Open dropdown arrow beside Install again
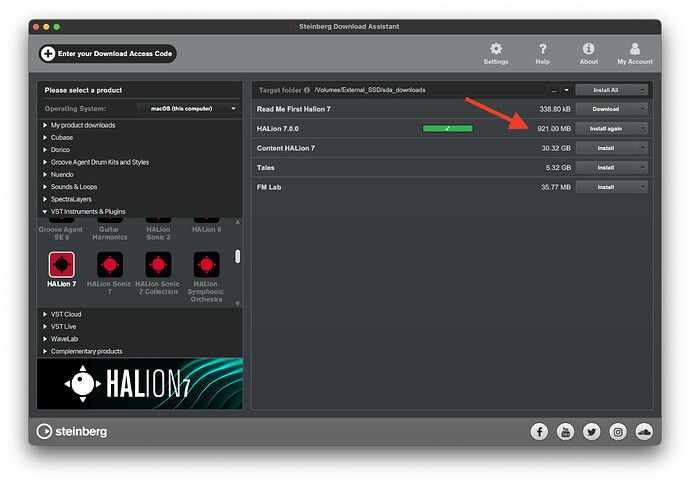690x483 pixels. 642,128
